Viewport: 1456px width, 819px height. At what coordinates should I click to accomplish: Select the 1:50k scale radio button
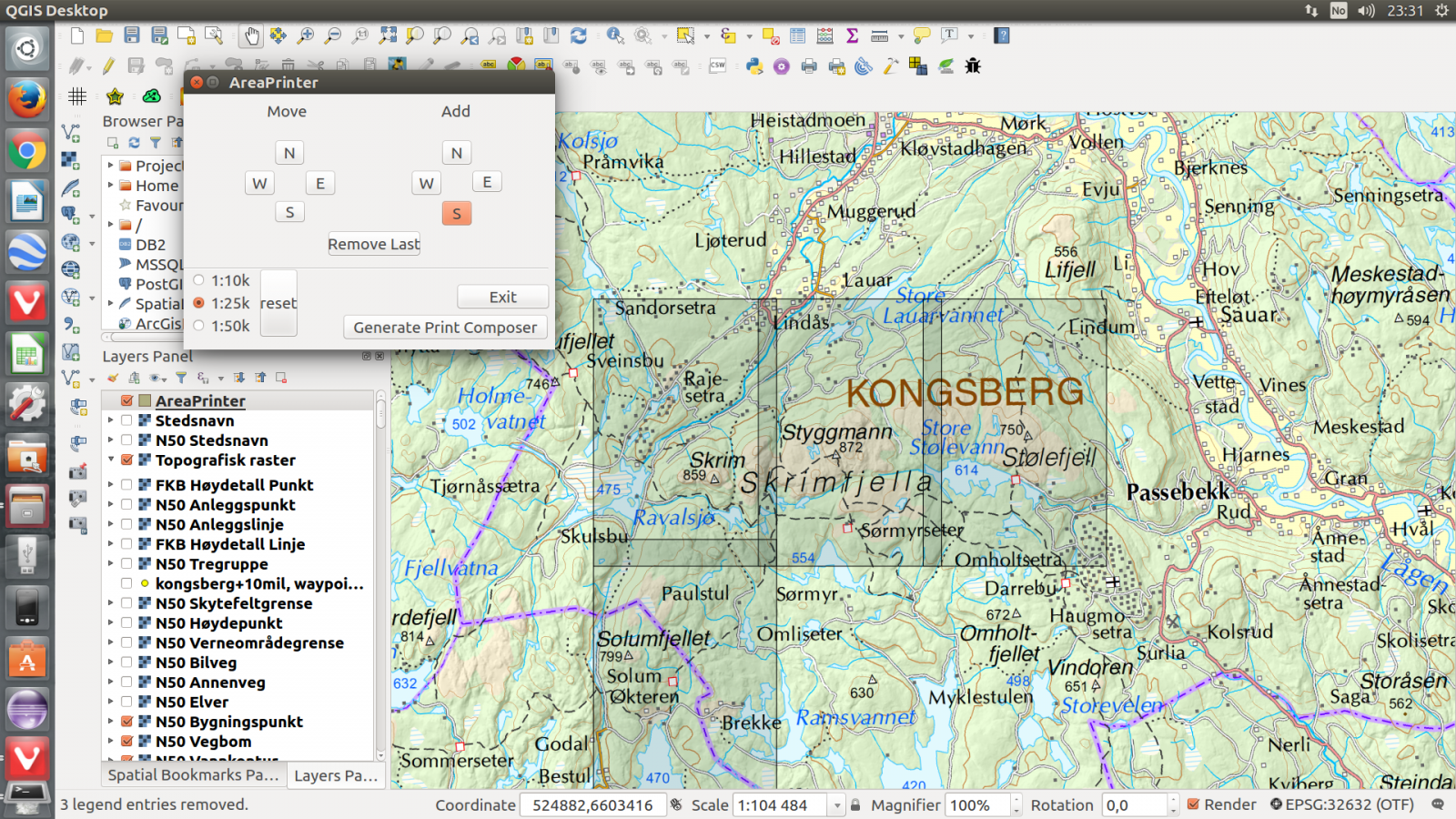(199, 326)
